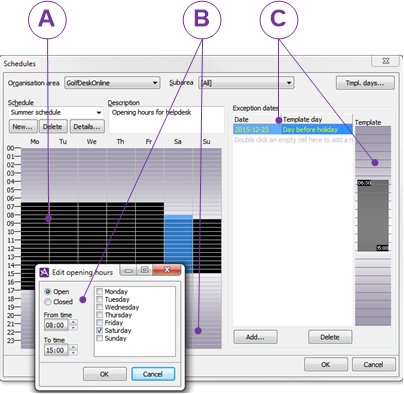This screenshot has width=404, height=394.
Task: Expand the Subarea dropdown
Action: pyautogui.click(x=246, y=83)
